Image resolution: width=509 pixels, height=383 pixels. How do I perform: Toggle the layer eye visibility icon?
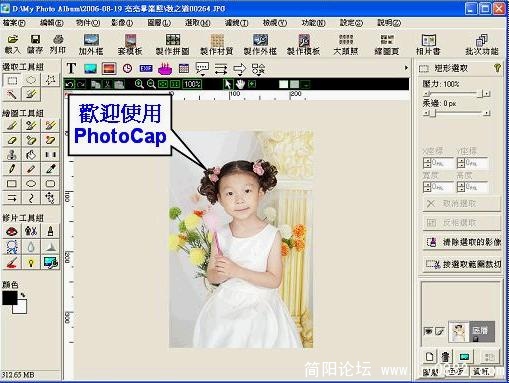point(428,331)
